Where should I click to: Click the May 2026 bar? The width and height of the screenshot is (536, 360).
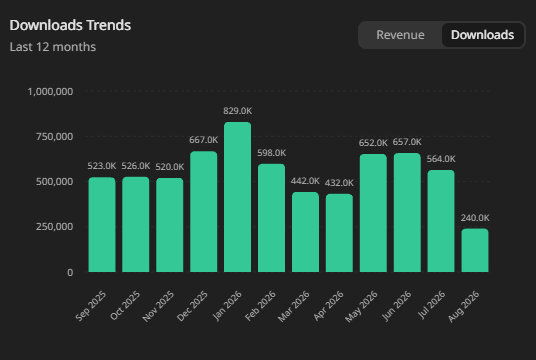(x=373, y=213)
